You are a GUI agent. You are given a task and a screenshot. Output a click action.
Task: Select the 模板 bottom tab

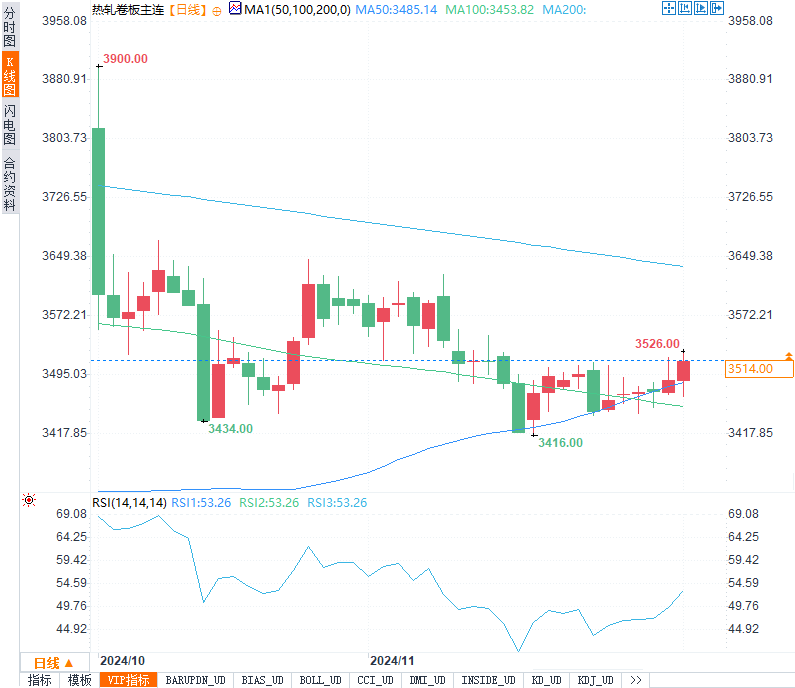[x=80, y=680]
